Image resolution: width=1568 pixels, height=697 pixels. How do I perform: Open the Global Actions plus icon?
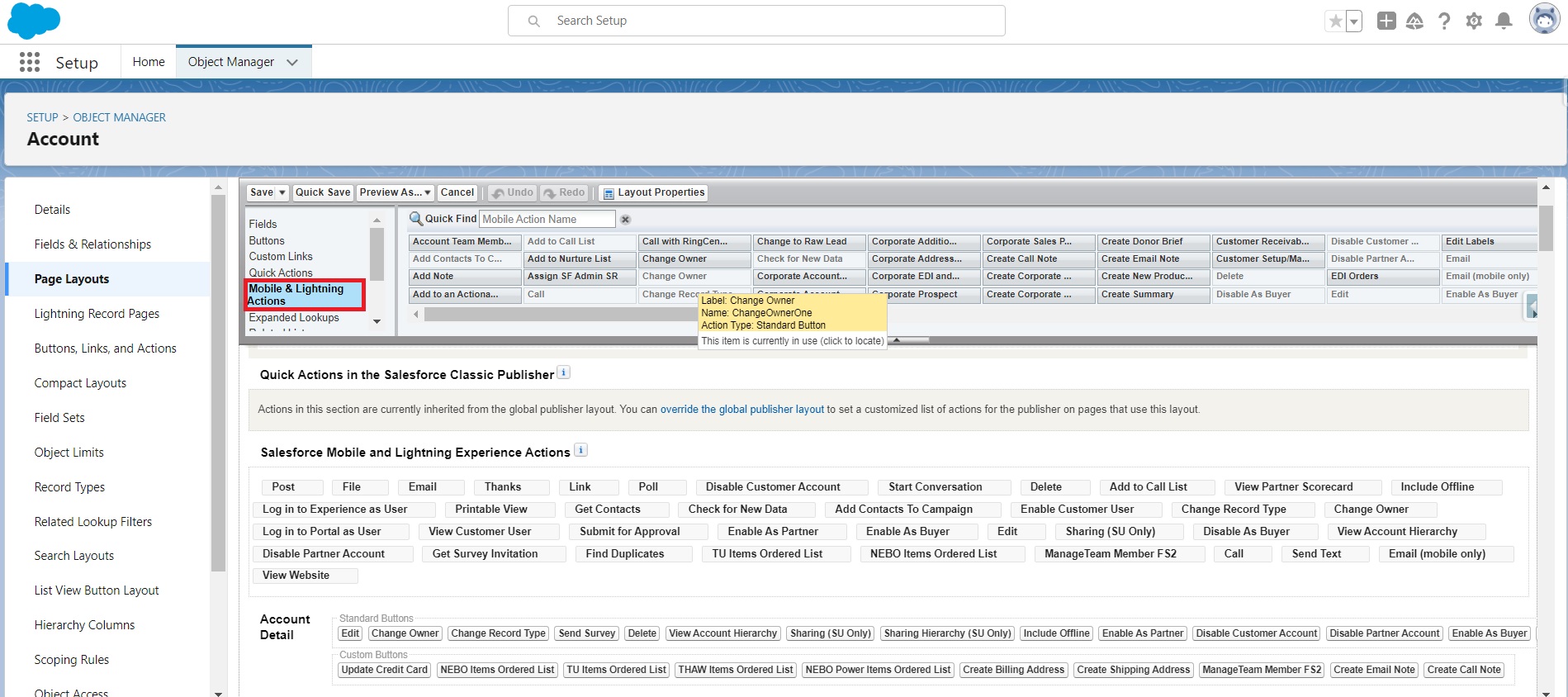[1386, 21]
